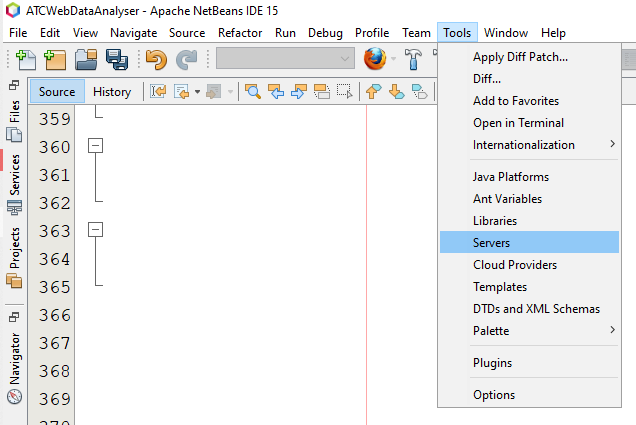Open Cloud Providers entry
Screen dimensions: 636x425
(x=529, y=264)
